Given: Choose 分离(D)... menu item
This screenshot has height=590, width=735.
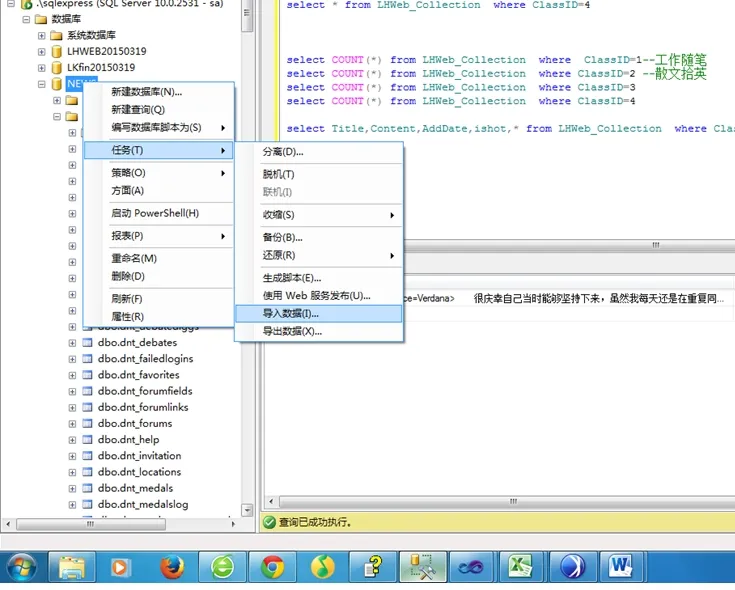Looking at the screenshot, I should [319, 152].
